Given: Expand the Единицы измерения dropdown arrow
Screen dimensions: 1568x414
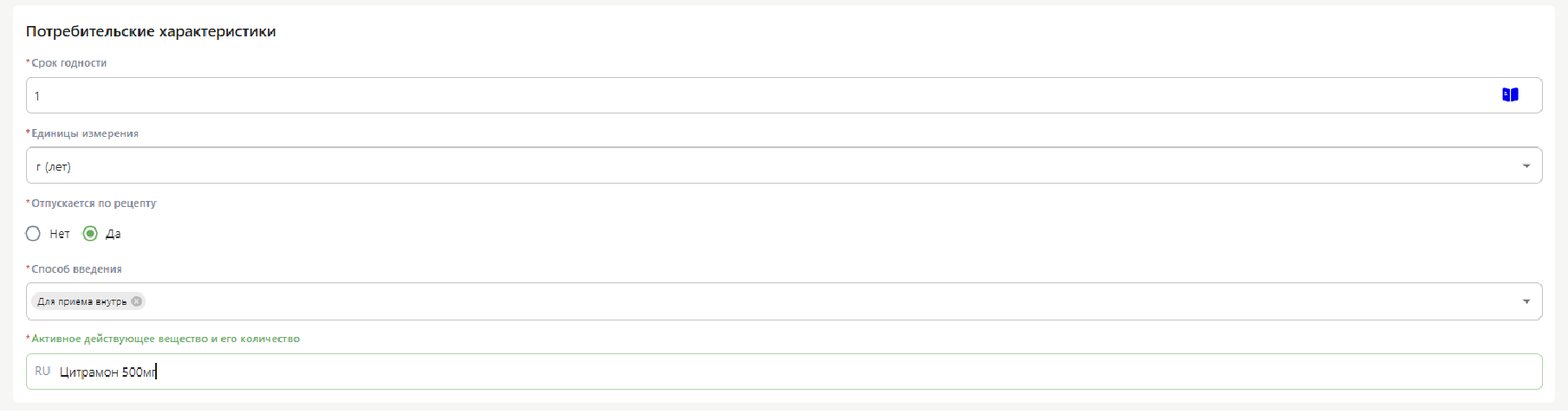Looking at the screenshot, I should pos(1526,166).
